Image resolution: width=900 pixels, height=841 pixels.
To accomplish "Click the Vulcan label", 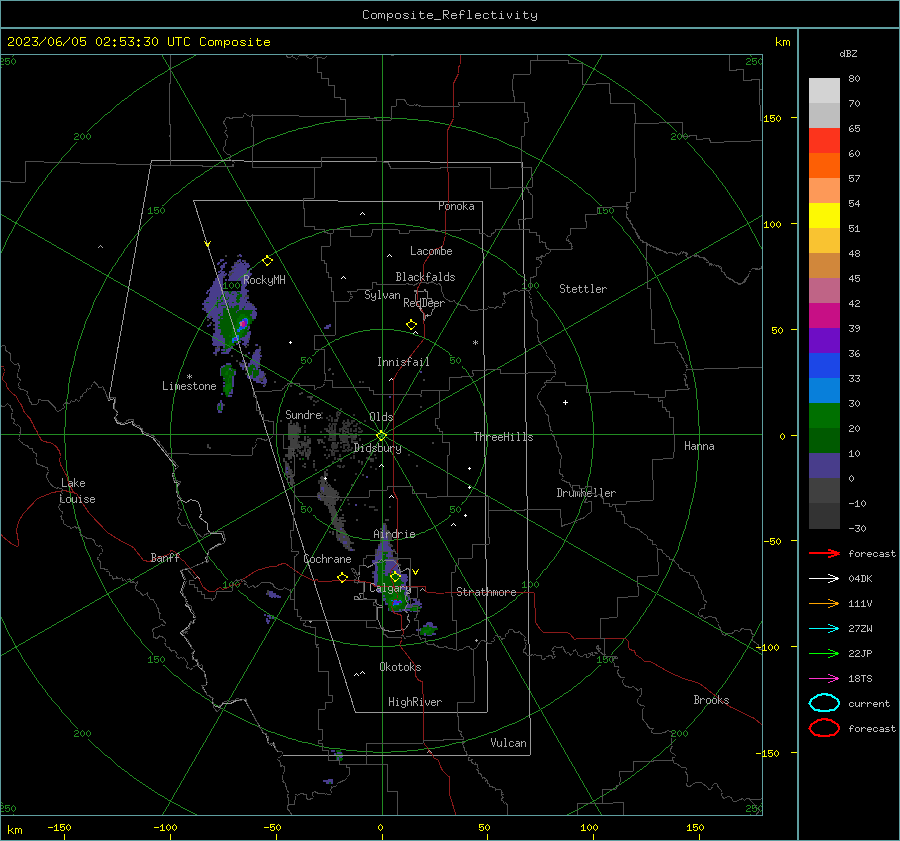I will (508, 743).
